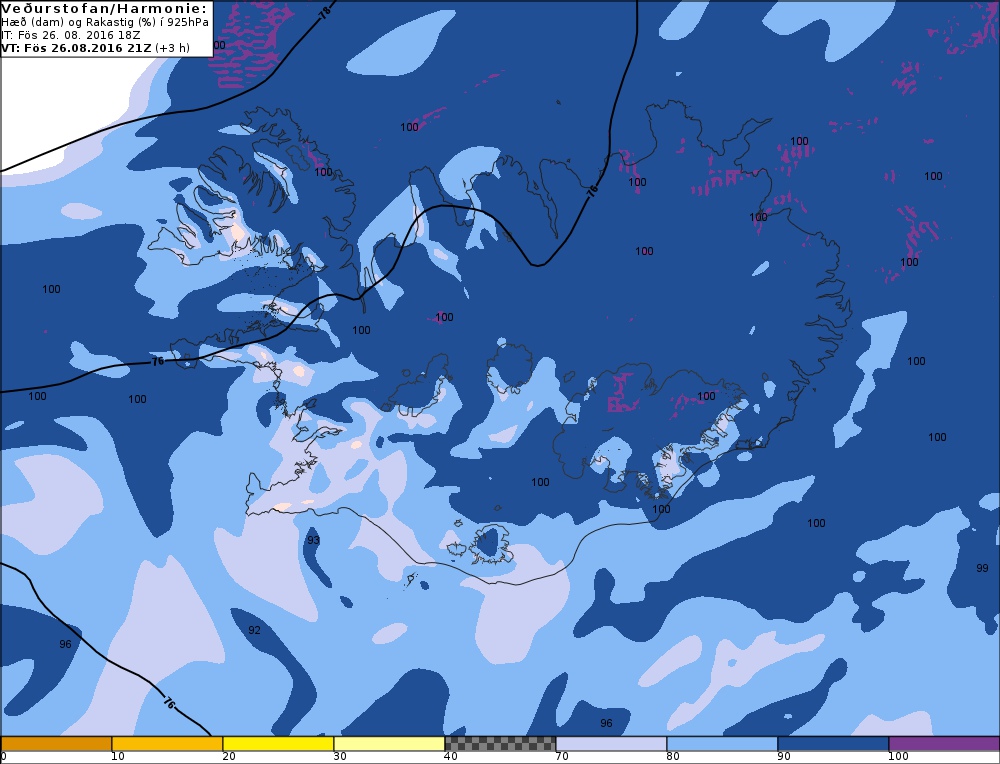Click the purple above-100 legend swatch
The image size is (1000, 764).
[x=944, y=744]
